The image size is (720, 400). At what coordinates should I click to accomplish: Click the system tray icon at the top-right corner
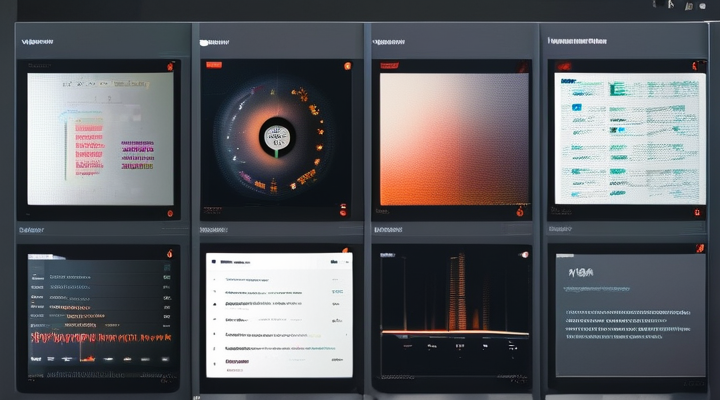[700, 6]
